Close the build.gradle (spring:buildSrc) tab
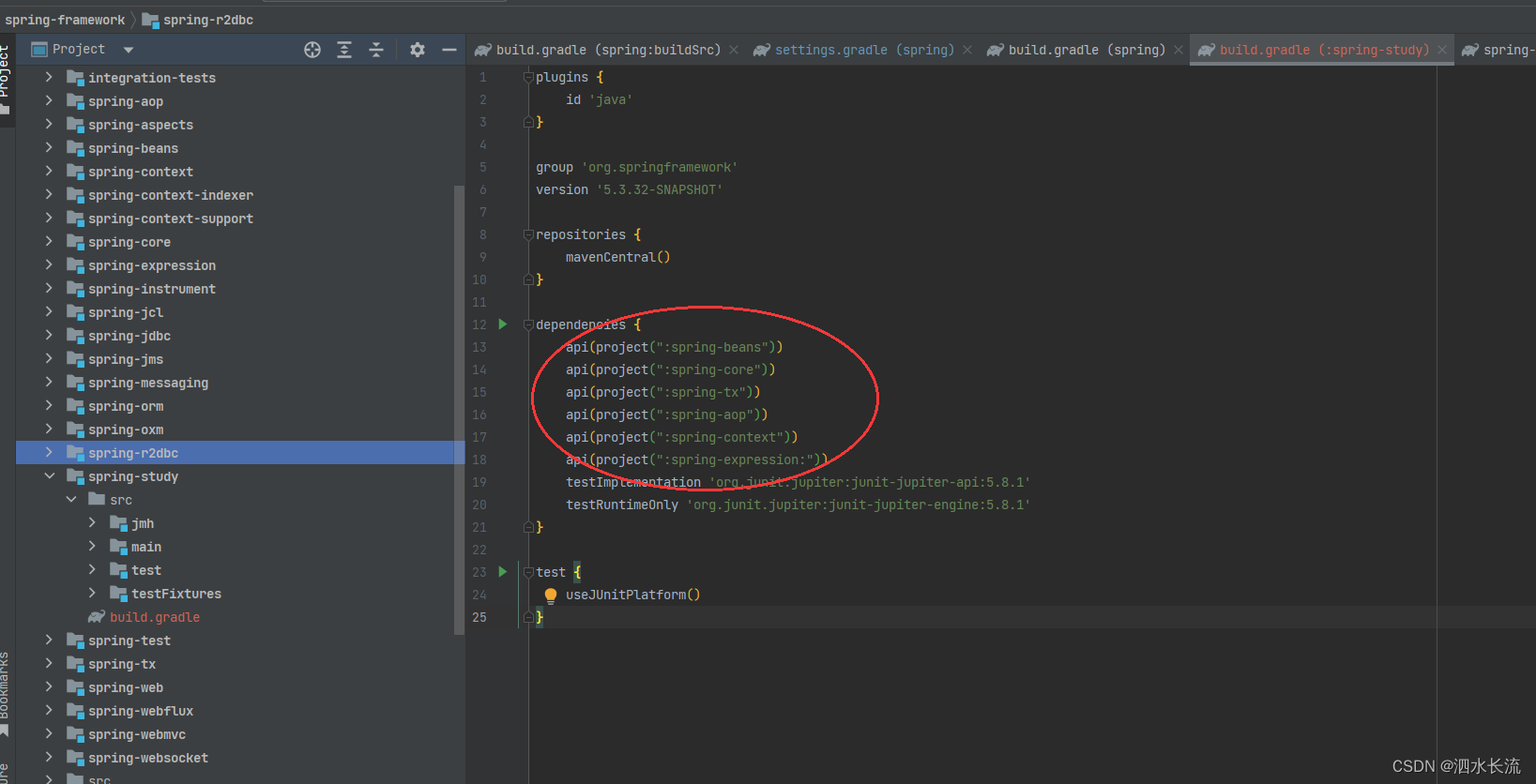1536x784 pixels. point(734,50)
